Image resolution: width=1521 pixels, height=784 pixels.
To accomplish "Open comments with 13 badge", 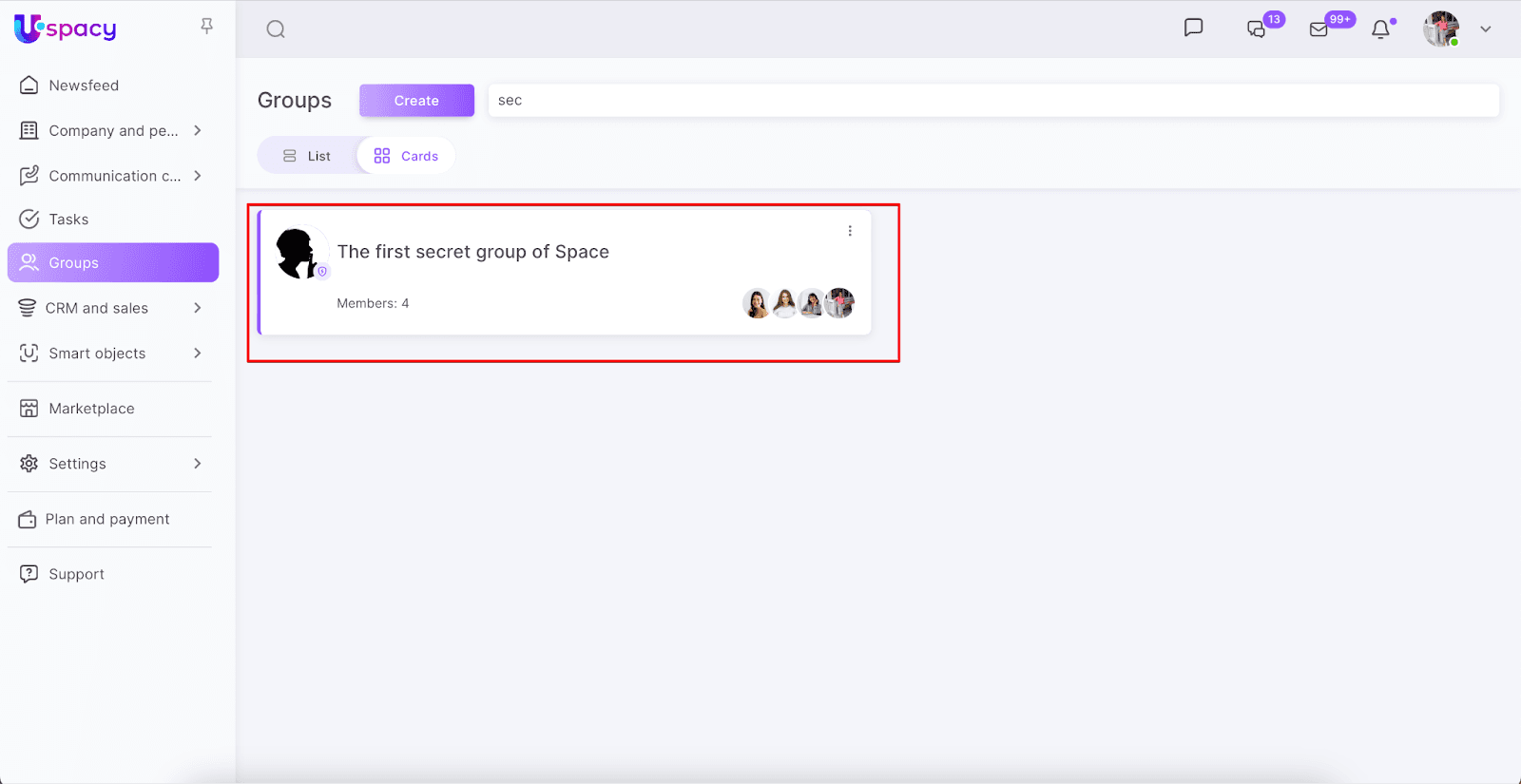I will [1258, 29].
